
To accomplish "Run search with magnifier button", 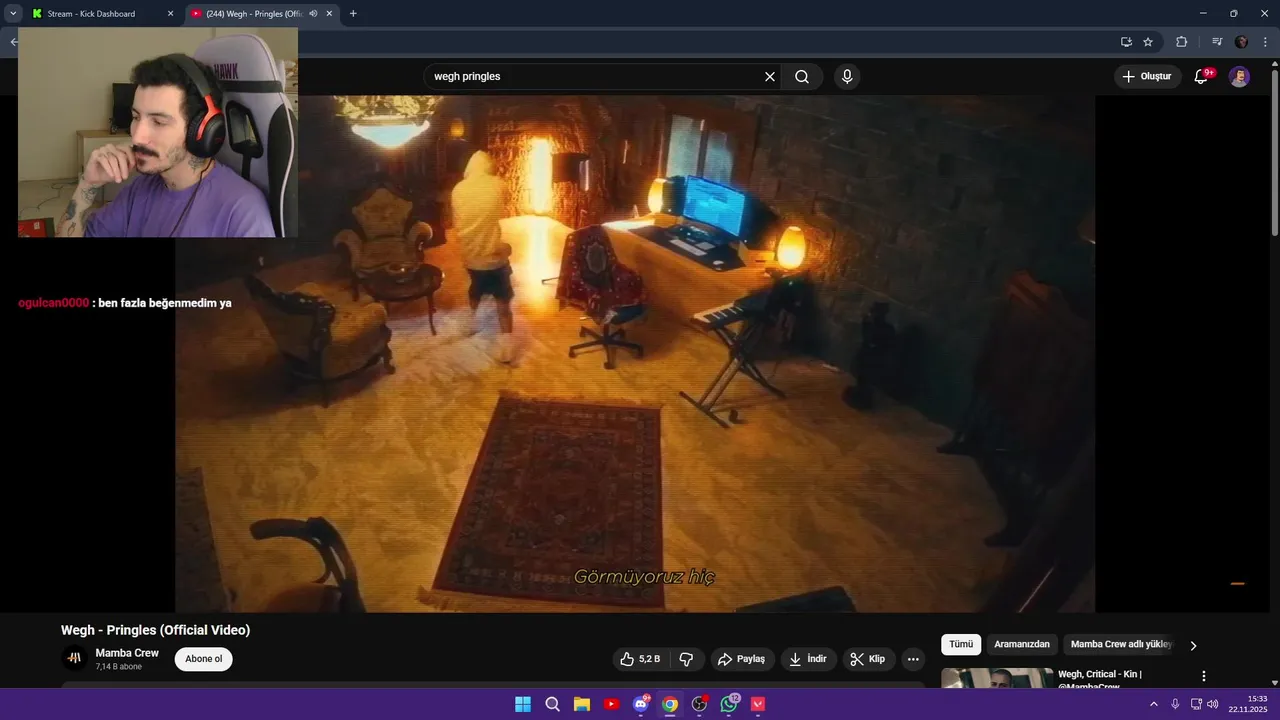I will (802, 77).
